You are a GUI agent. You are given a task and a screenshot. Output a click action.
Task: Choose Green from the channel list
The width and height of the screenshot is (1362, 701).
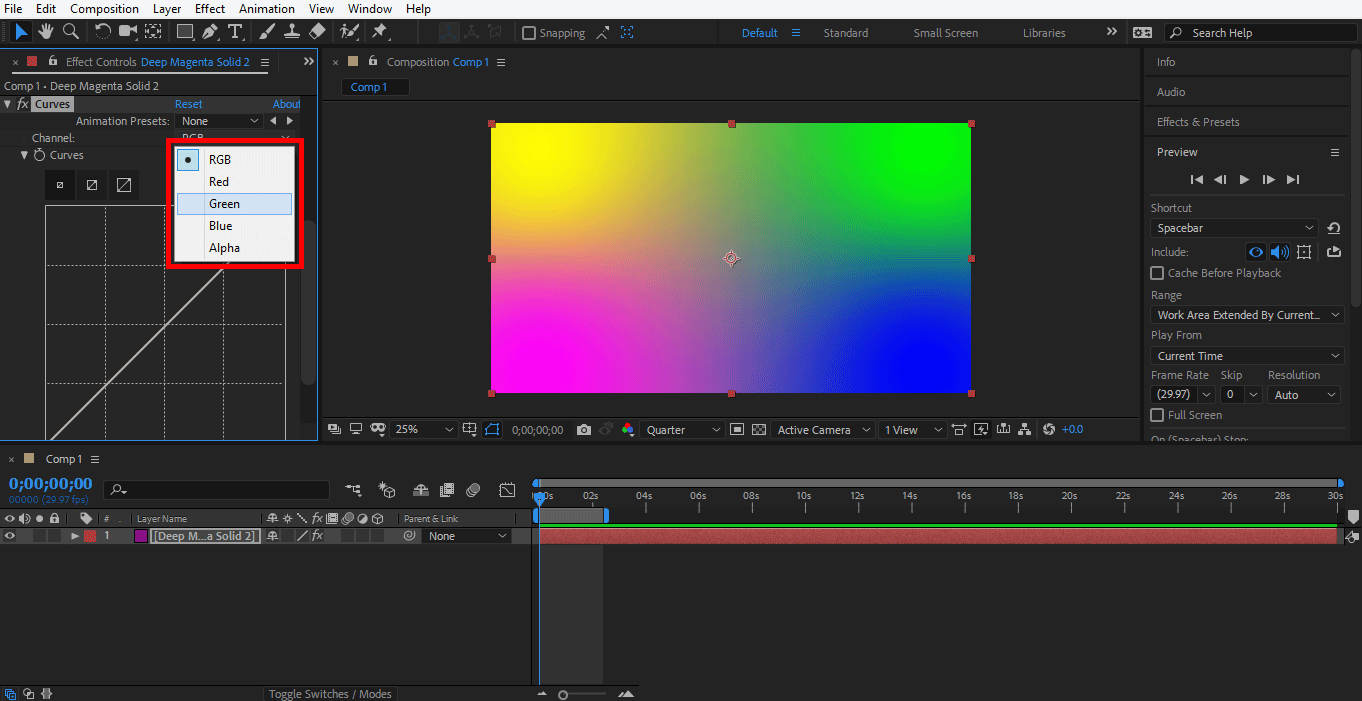[224, 204]
